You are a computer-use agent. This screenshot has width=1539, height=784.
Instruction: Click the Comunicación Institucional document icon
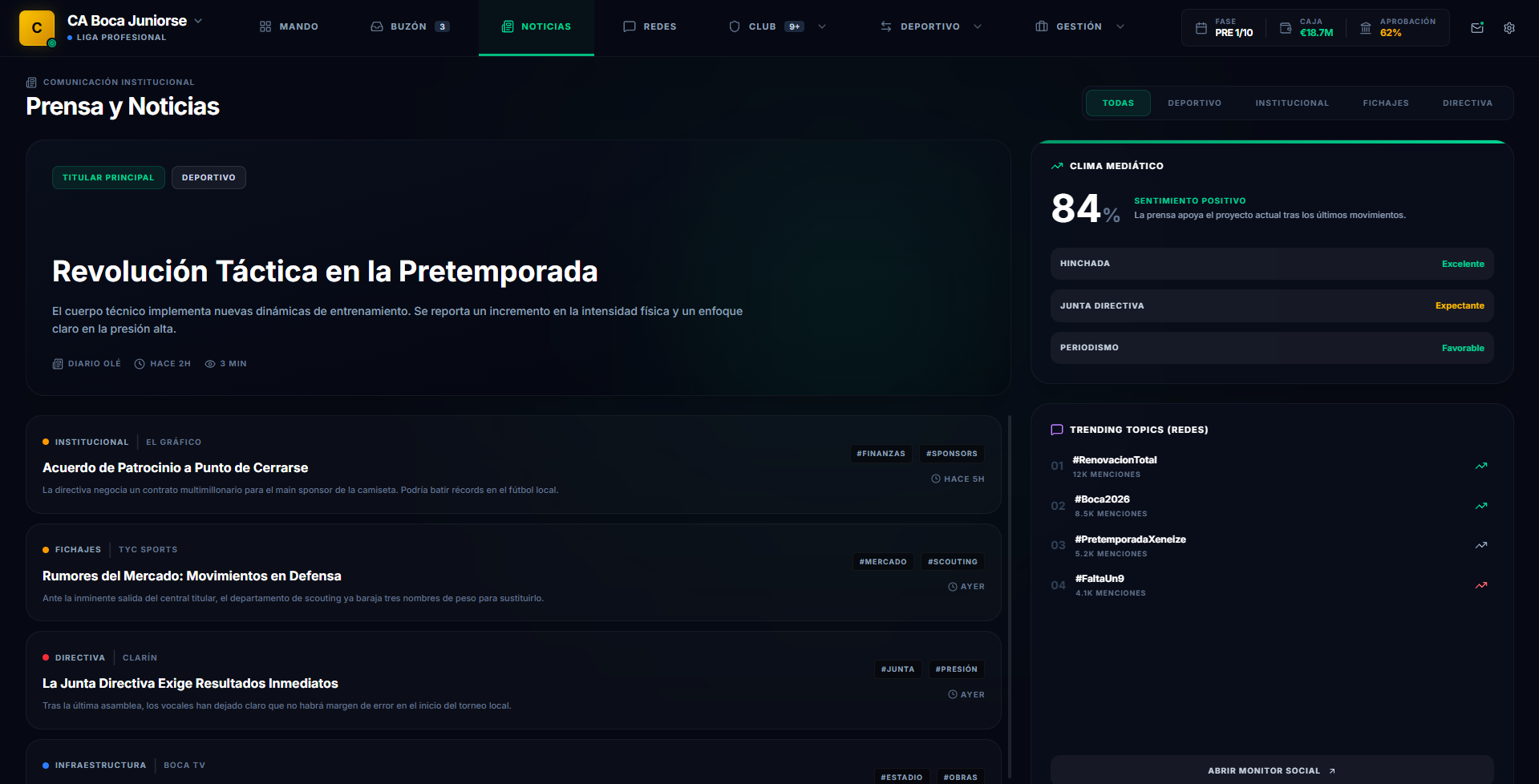coord(31,83)
